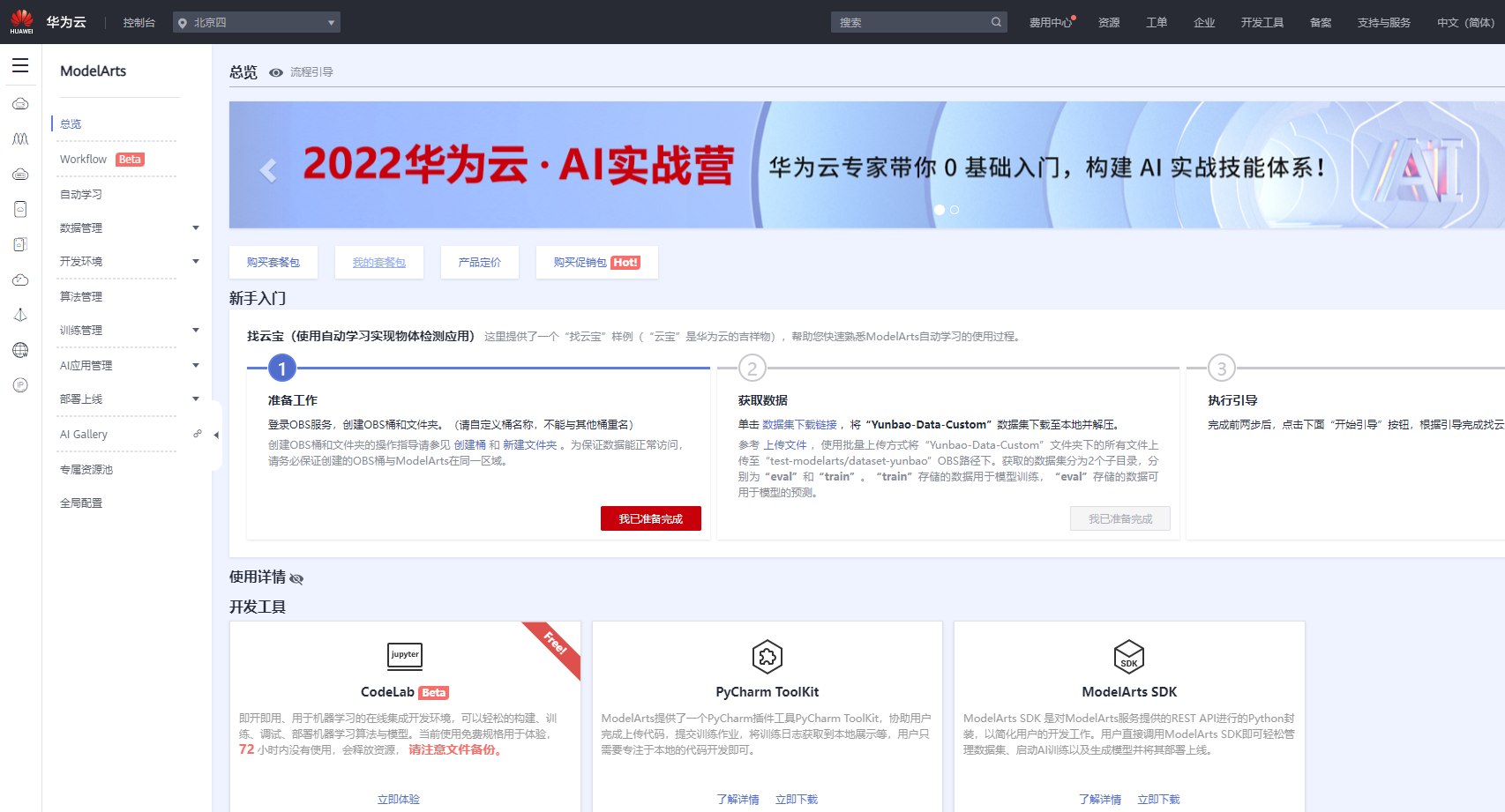
Task: Open 资源 in the top bar
Action: pyautogui.click(x=1109, y=23)
